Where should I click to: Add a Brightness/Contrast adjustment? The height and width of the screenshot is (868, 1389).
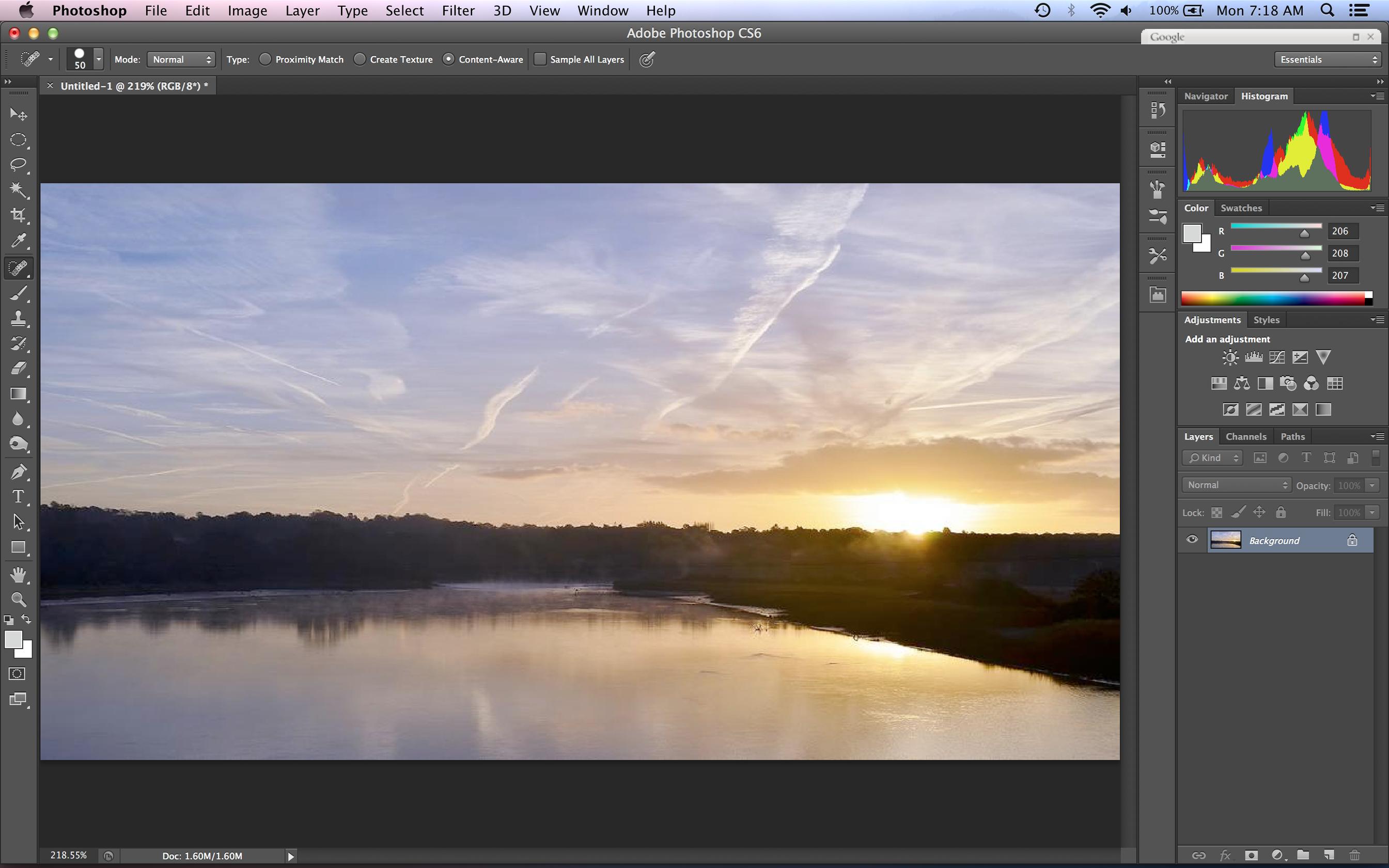pyautogui.click(x=1230, y=358)
